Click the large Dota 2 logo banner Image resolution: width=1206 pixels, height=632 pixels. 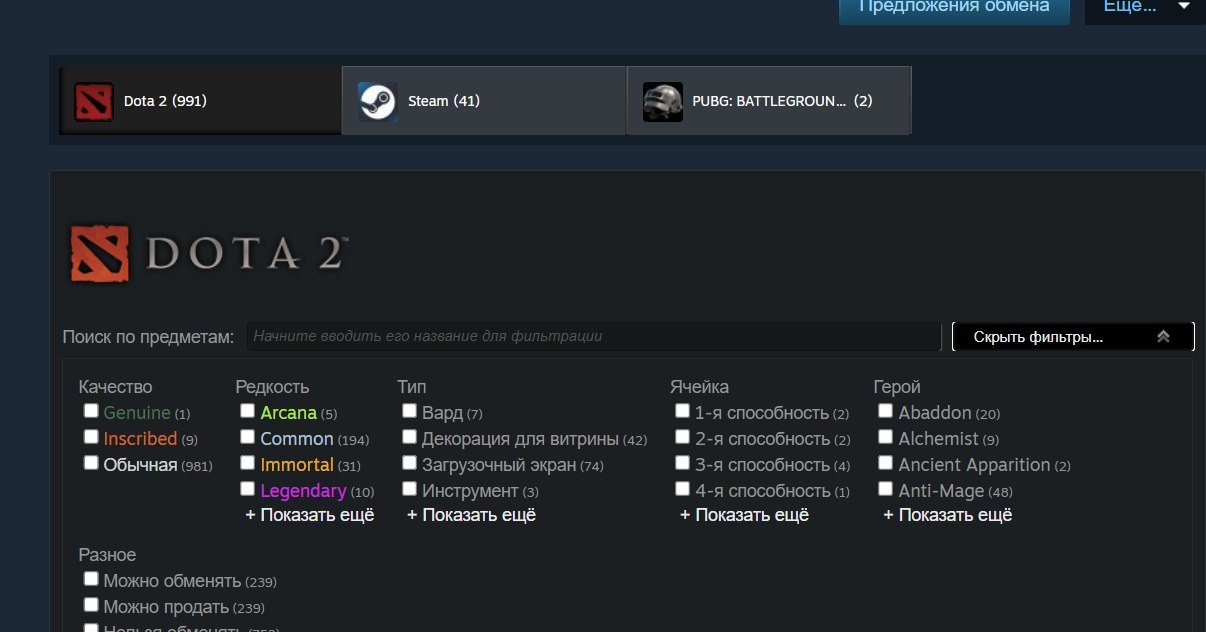[208, 253]
